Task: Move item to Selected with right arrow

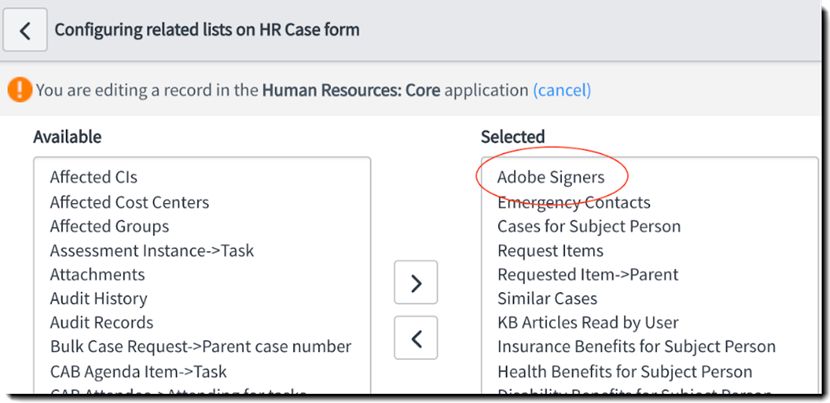Action: (416, 282)
